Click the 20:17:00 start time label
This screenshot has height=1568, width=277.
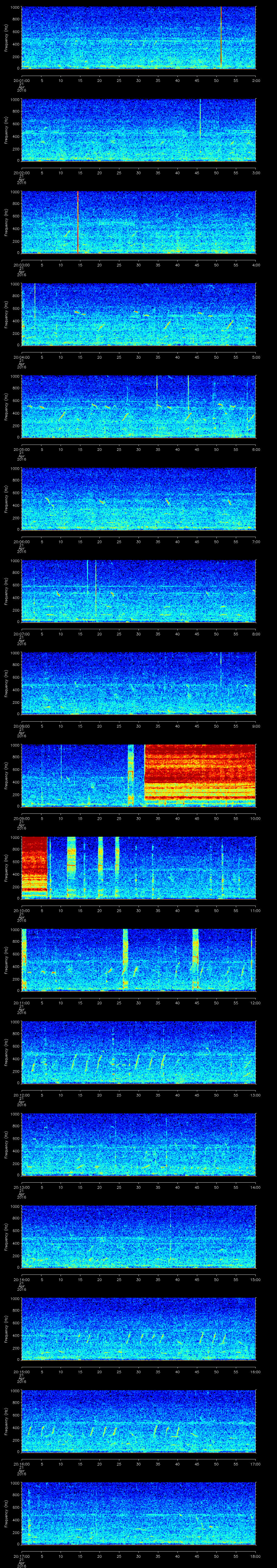21,1556
